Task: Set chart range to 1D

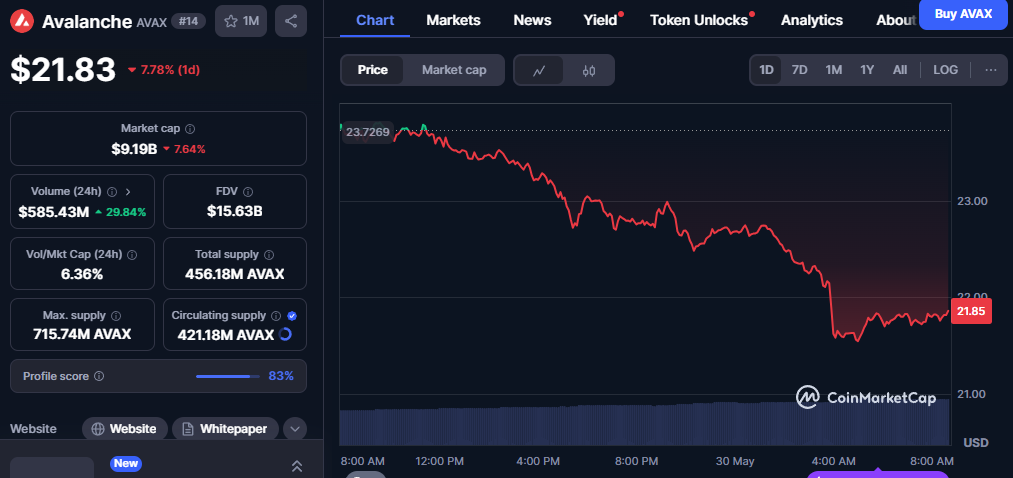Action: [766, 70]
